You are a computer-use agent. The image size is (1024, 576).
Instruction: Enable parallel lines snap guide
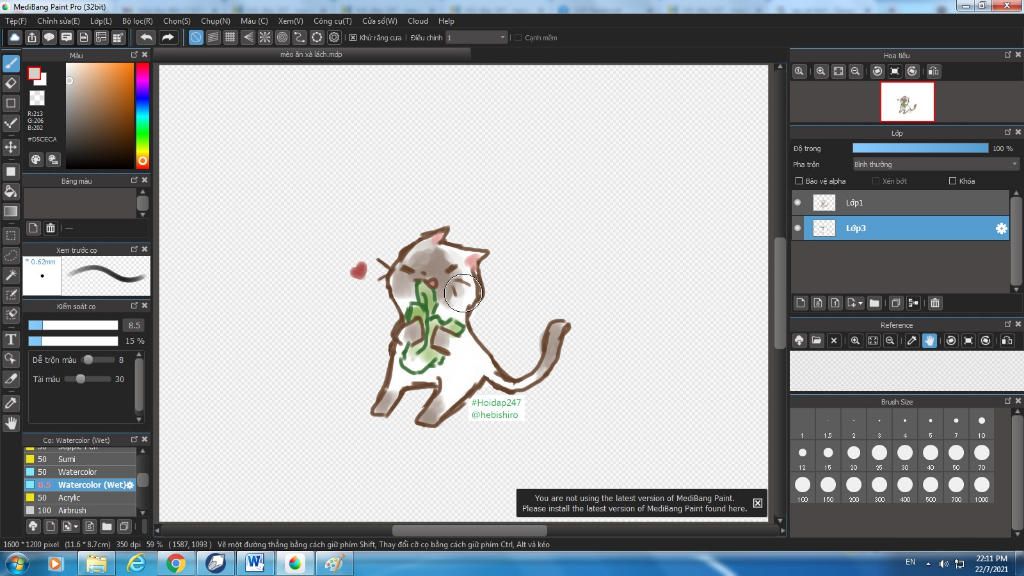(213, 37)
